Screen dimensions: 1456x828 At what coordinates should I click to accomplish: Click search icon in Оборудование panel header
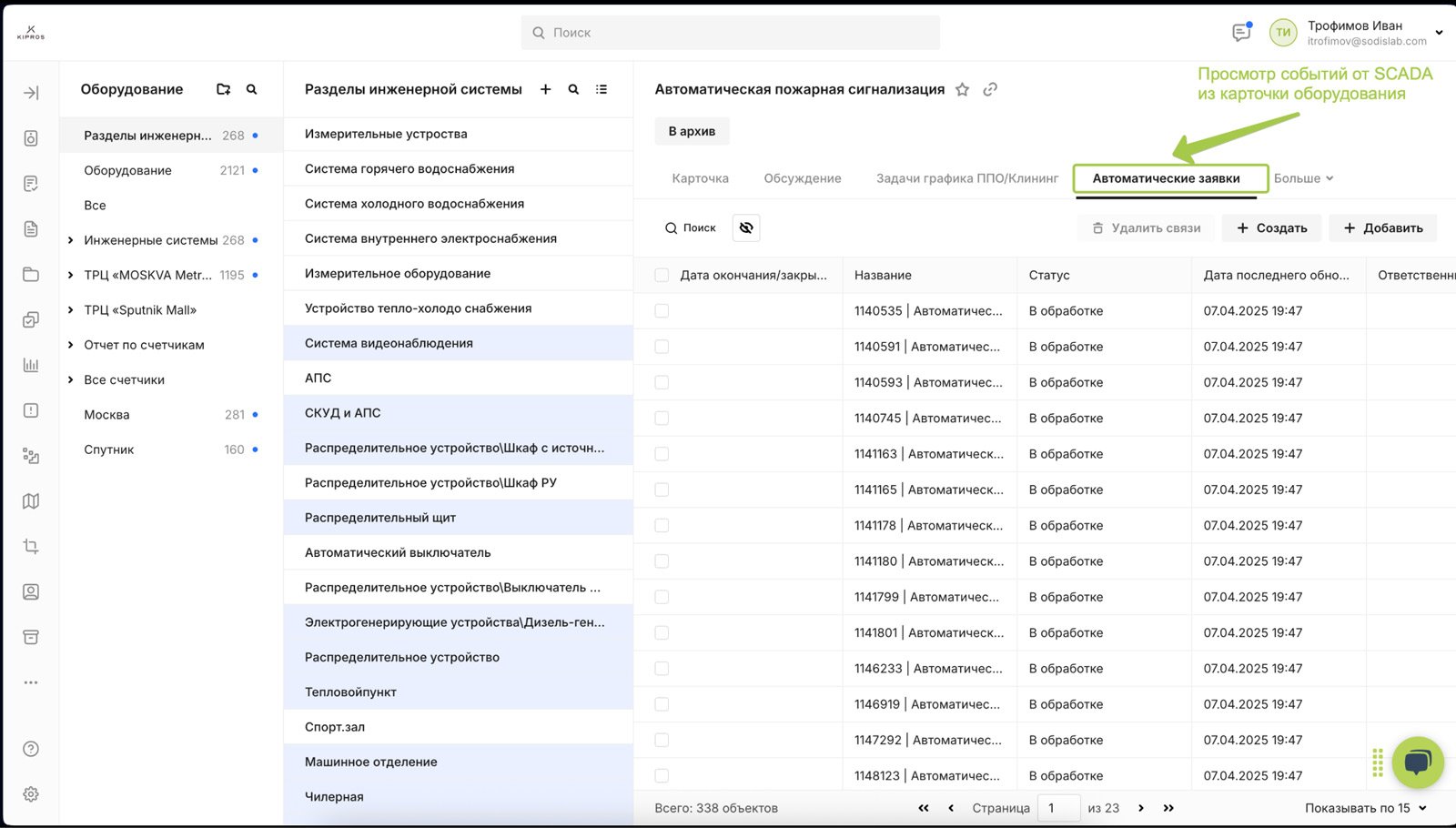pyautogui.click(x=252, y=89)
